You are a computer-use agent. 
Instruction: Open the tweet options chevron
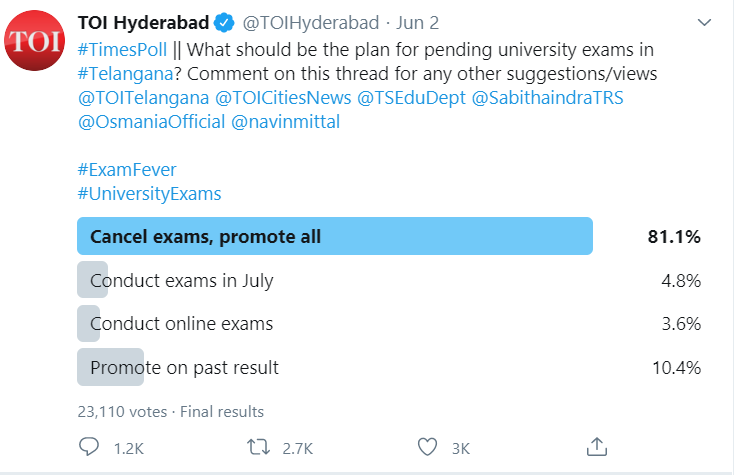pyautogui.click(x=707, y=24)
